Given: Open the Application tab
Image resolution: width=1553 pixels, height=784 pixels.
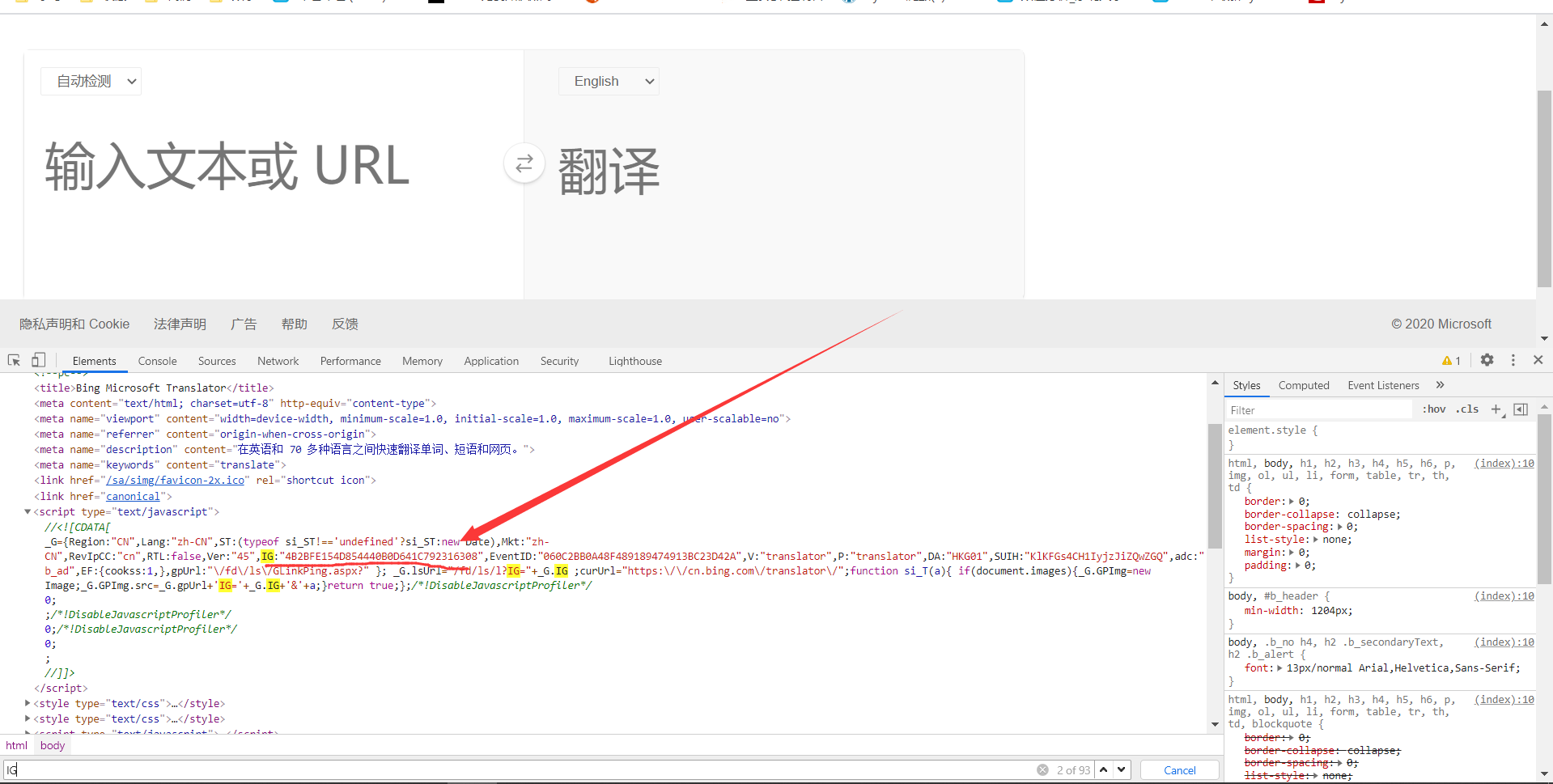Looking at the screenshot, I should pos(491,361).
